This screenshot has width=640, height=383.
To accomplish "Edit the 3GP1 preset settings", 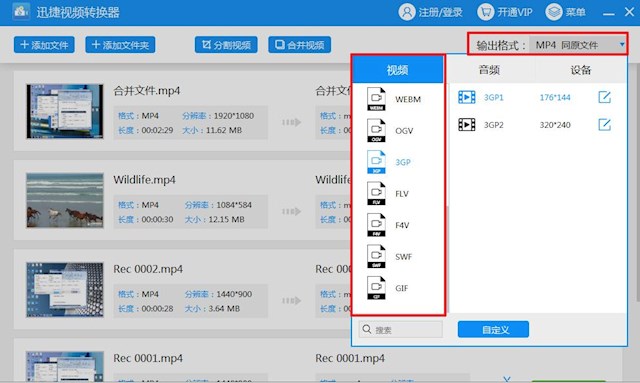I will 604,97.
